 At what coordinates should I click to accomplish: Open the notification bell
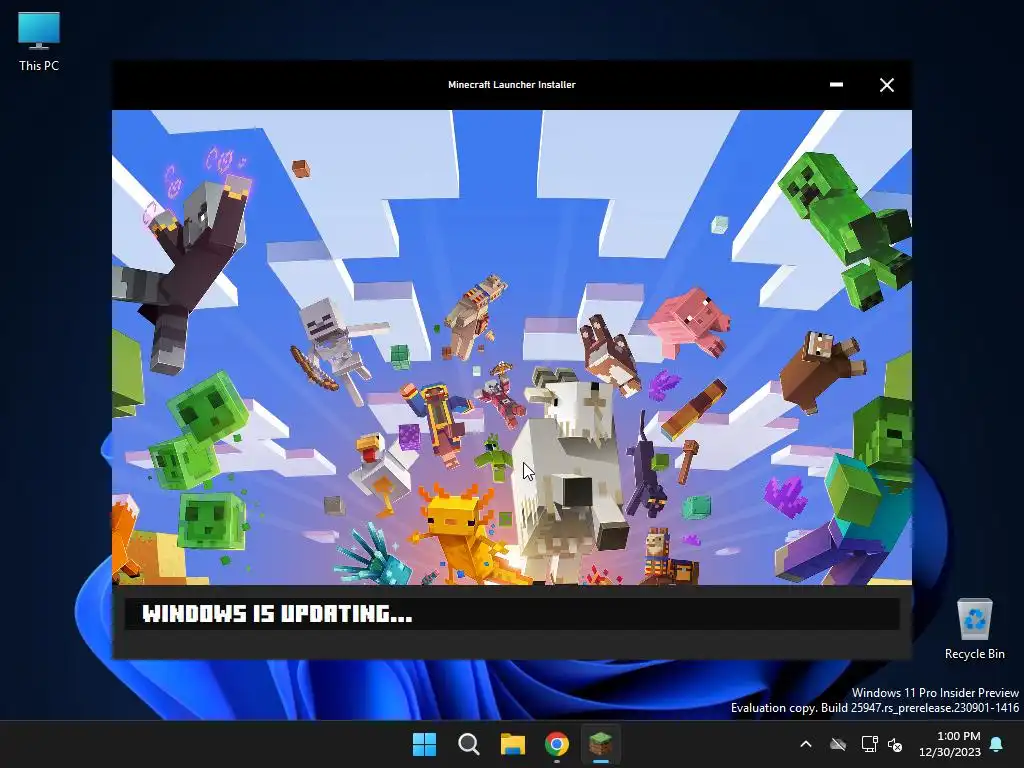(x=997, y=744)
